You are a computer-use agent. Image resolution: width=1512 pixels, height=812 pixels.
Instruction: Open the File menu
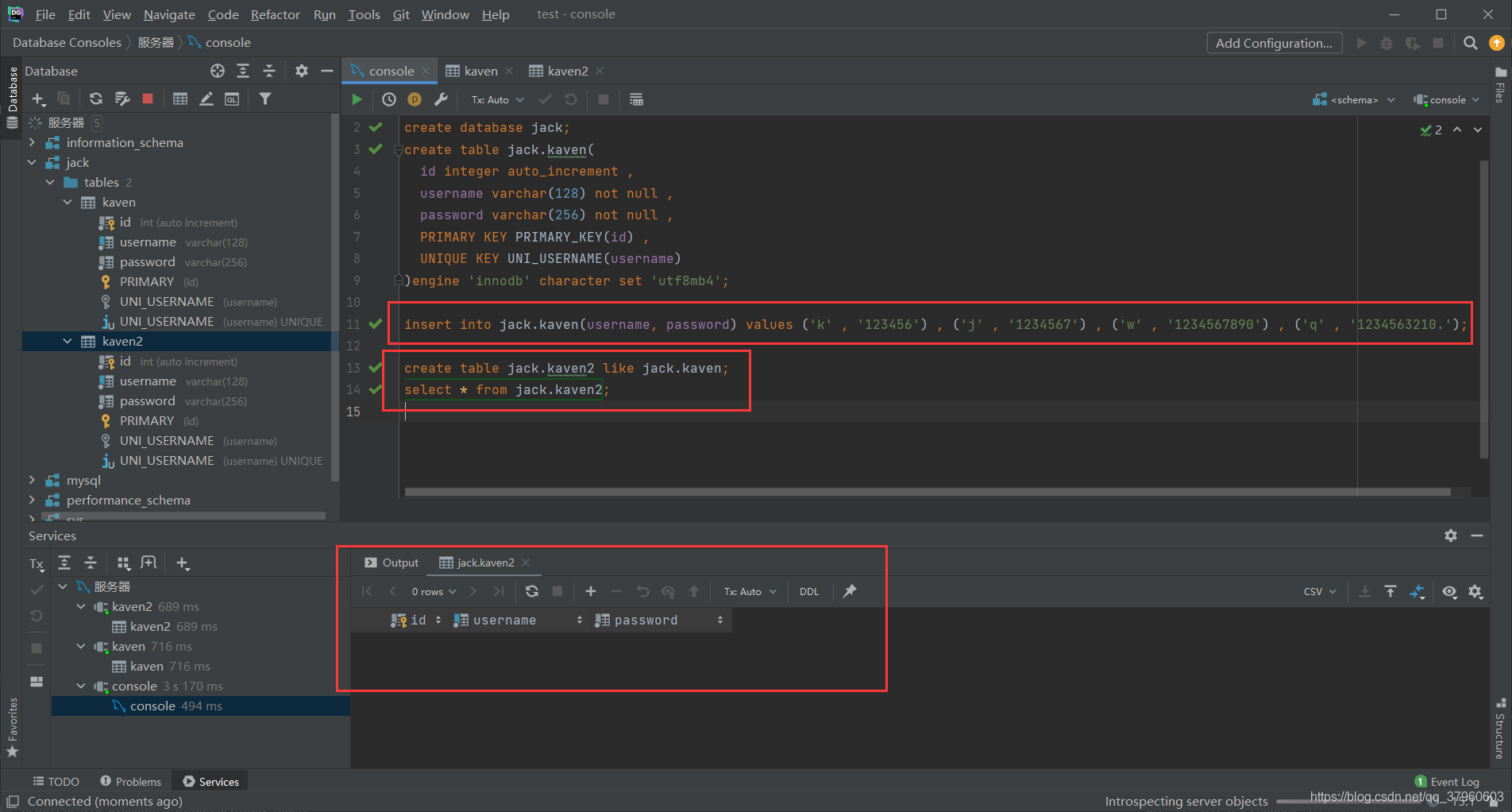pyautogui.click(x=45, y=14)
